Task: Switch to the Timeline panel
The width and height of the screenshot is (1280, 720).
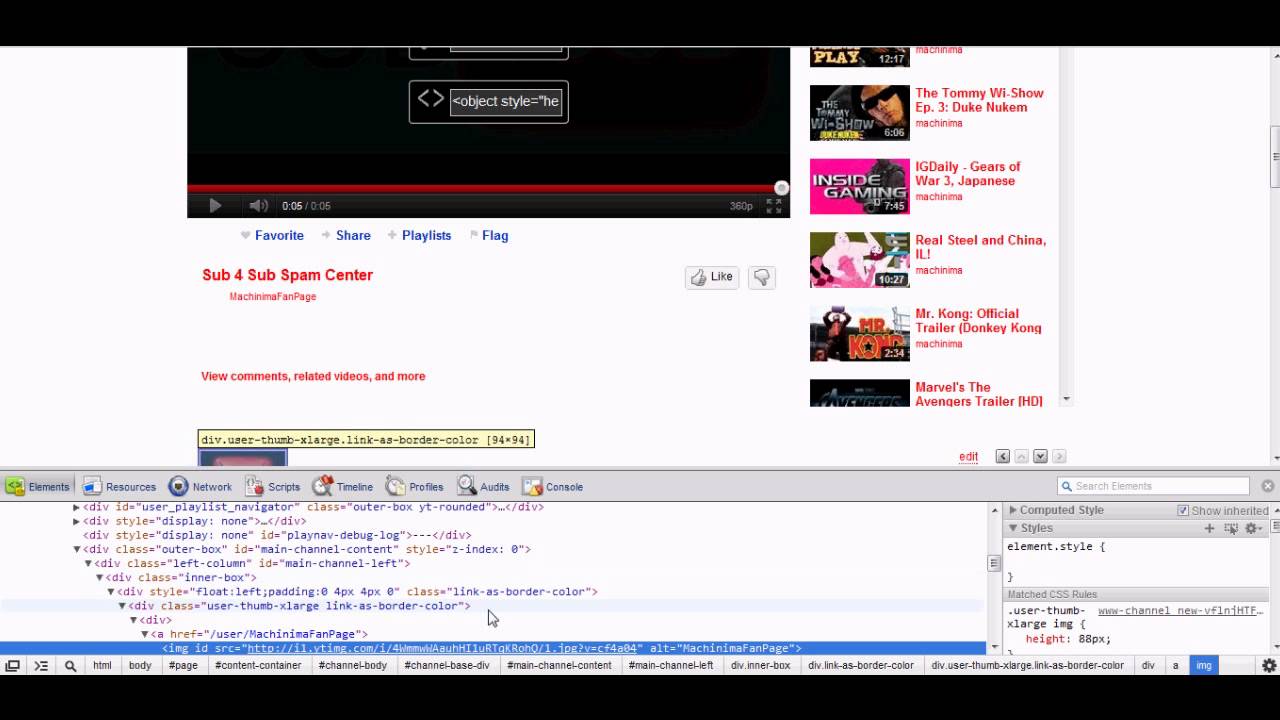Action: (x=343, y=487)
